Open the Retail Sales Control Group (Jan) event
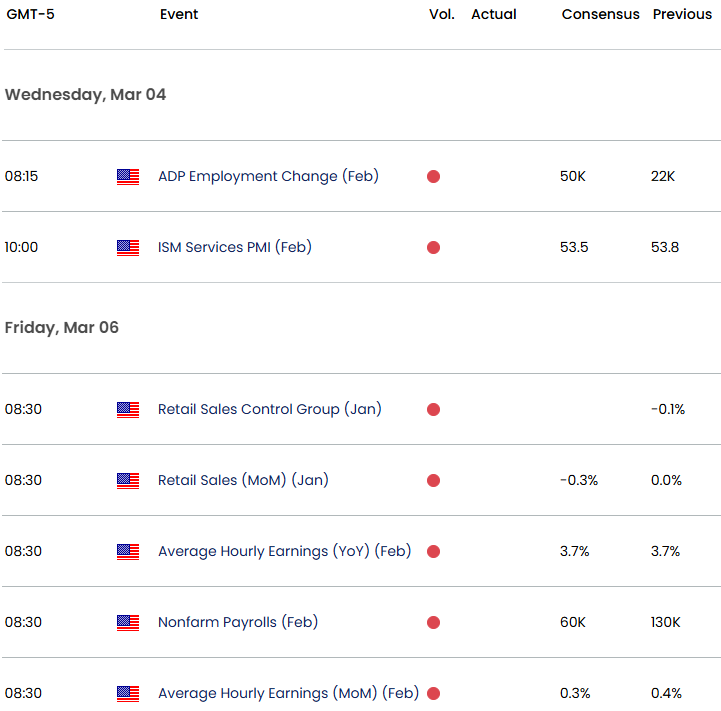Image resolution: width=721 pixels, height=711 pixels. coord(269,409)
